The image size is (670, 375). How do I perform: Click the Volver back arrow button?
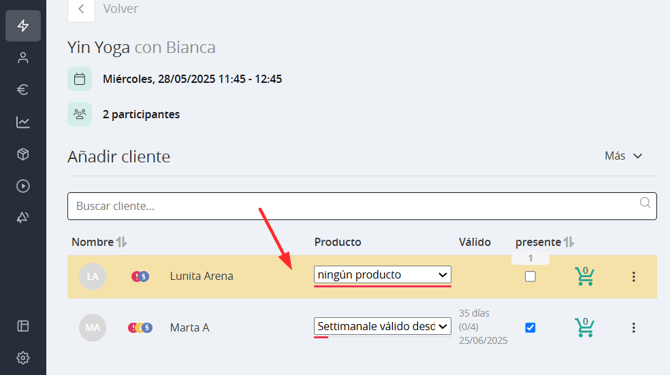(x=81, y=9)
